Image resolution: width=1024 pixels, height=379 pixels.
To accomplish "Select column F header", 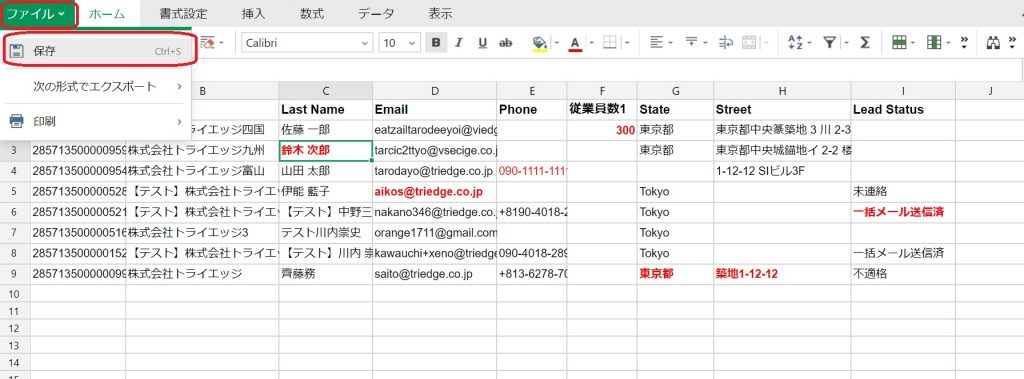I will [x=602, y=91].
